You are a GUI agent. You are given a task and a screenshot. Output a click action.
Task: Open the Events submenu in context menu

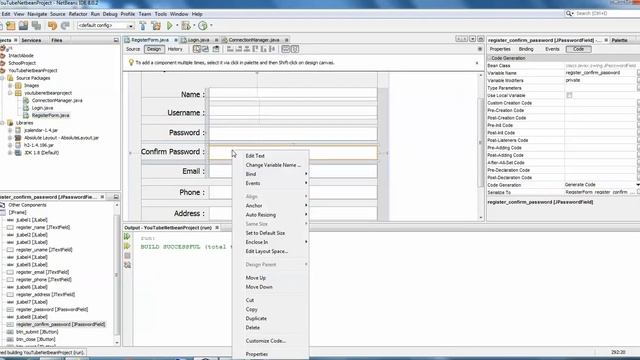click(271, 183)
